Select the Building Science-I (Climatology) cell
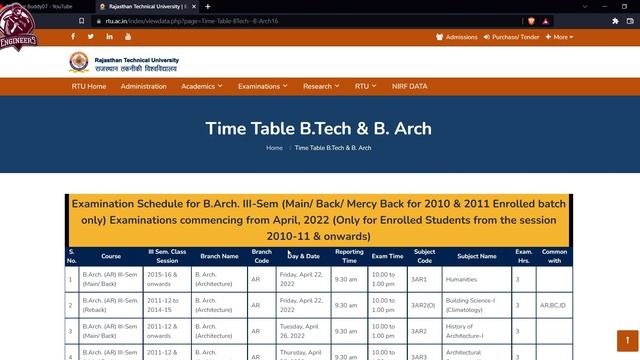 pyautogui.click(x=477, y=305)
